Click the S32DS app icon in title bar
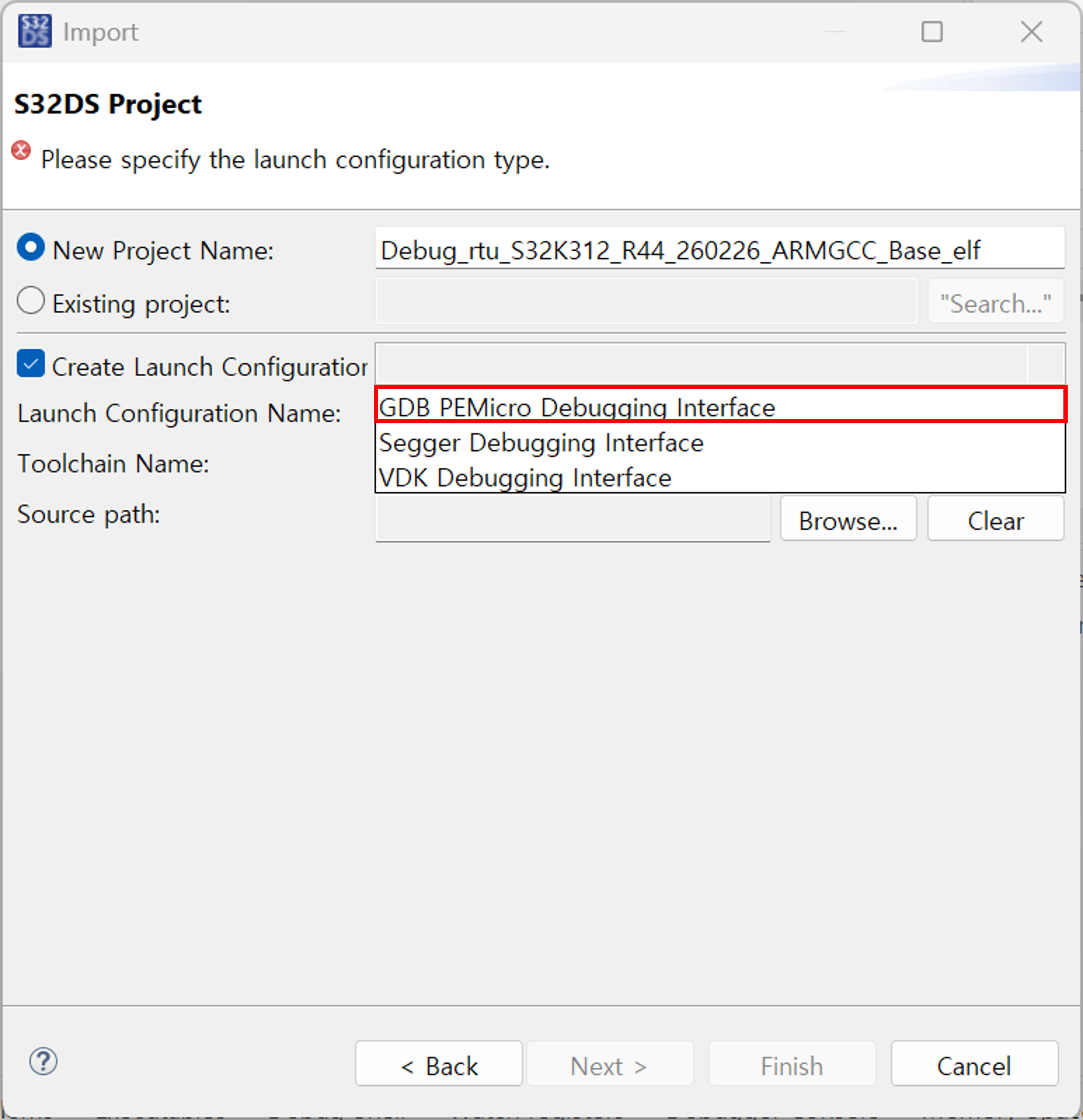Screen dimensions: 1083x1120 [35, 31]
